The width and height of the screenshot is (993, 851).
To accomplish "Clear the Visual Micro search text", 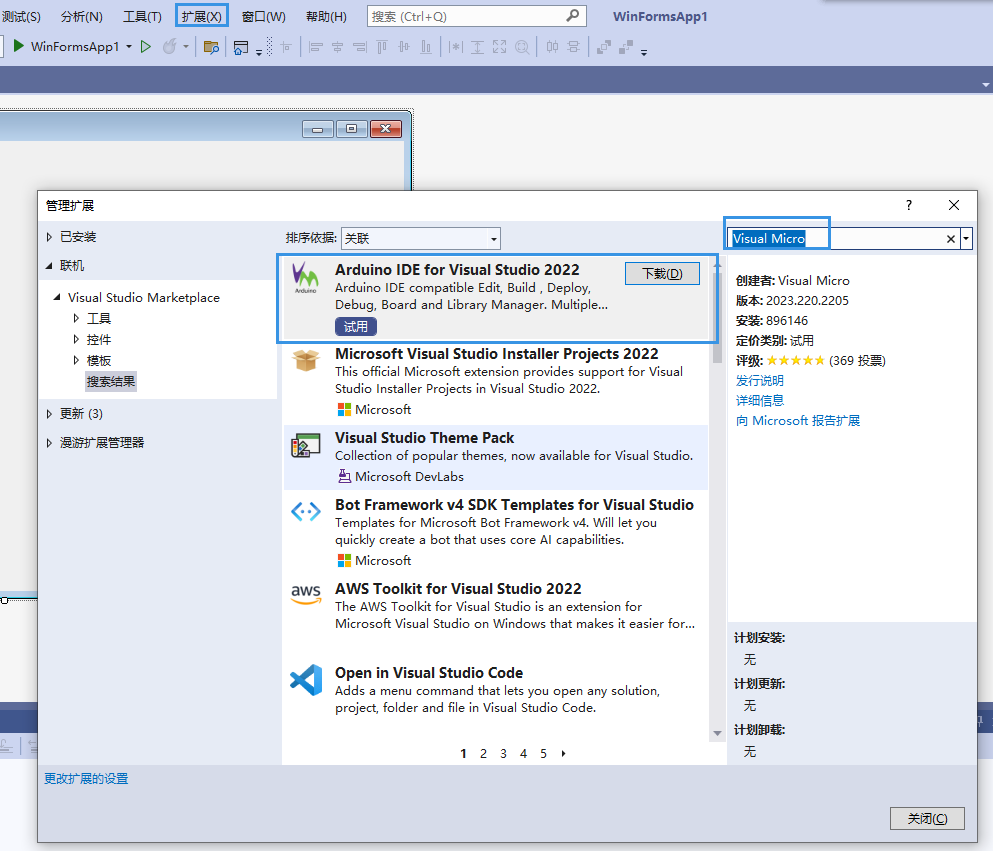I will [951, 239].
